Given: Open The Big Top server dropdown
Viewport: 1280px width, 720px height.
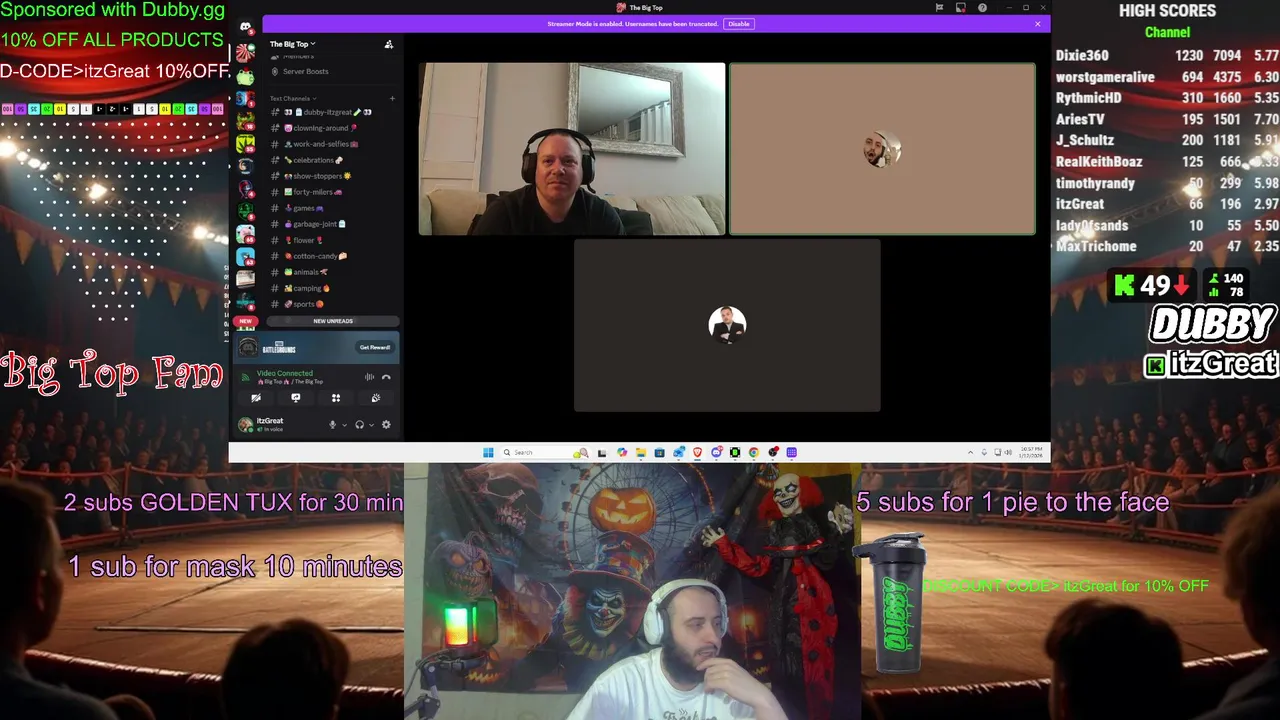Looking at the screenshot, I should 292,44.
